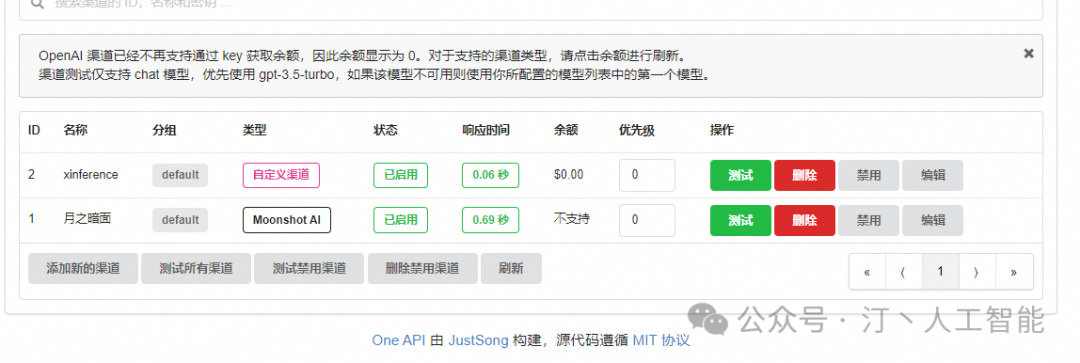Screen dimensions: 1080x363
Task: Open the JustSong link in footer
Action: point(479,340)
